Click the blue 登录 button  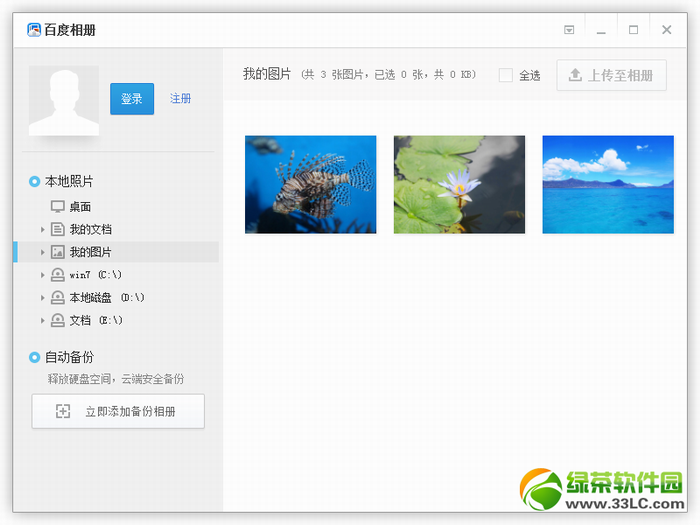coord(132,99)
